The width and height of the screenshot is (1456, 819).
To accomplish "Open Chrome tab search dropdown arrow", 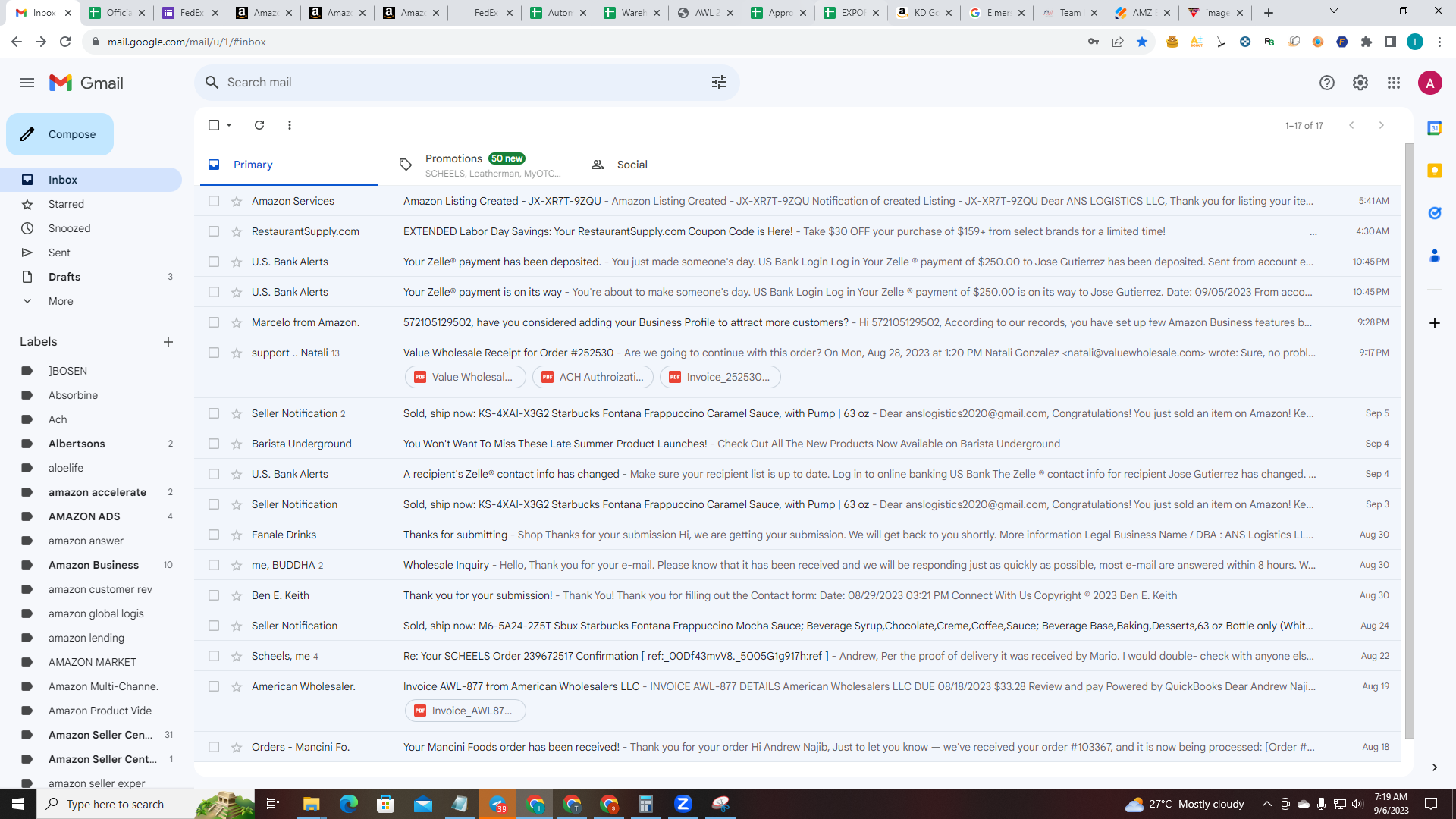I will [1333, 12].
